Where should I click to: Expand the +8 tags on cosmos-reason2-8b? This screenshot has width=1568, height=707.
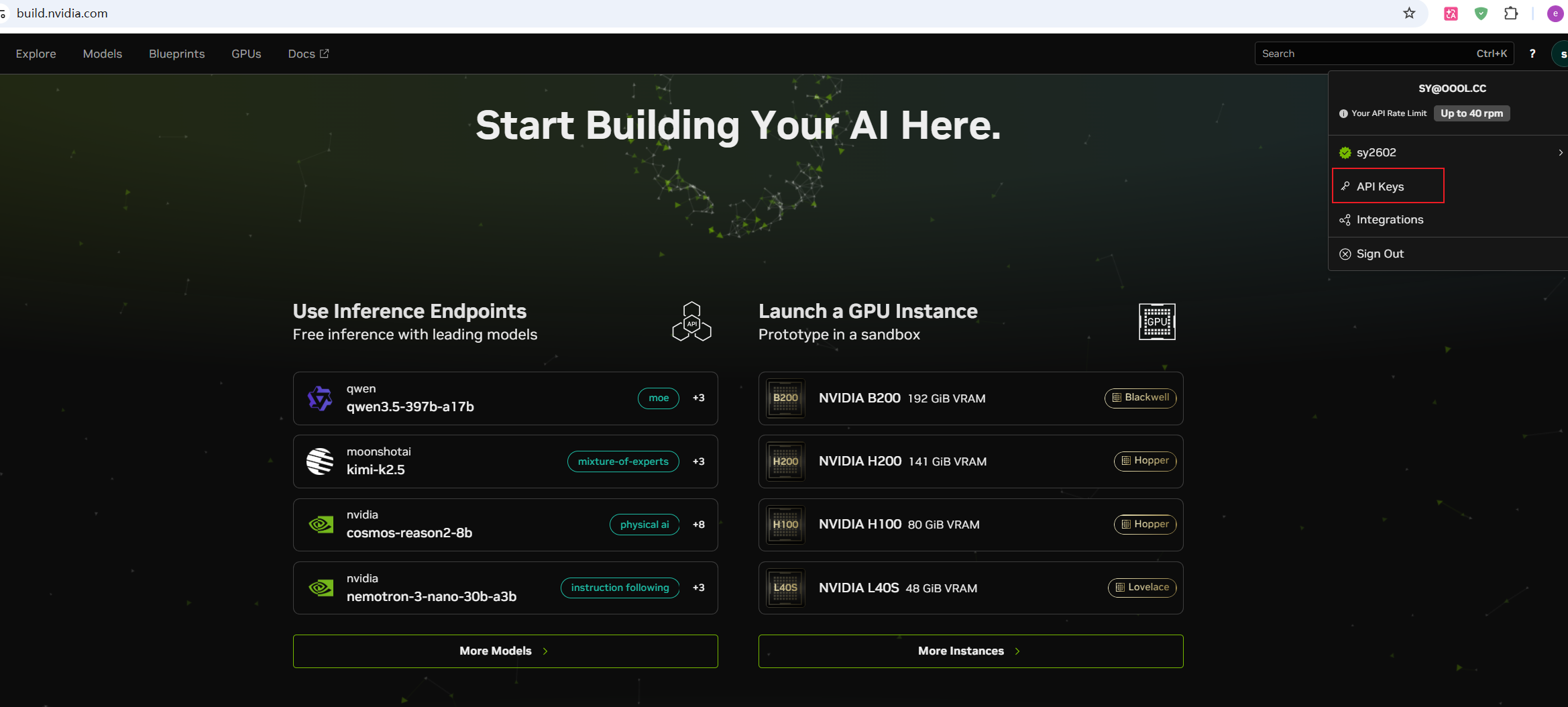point(698,525)
